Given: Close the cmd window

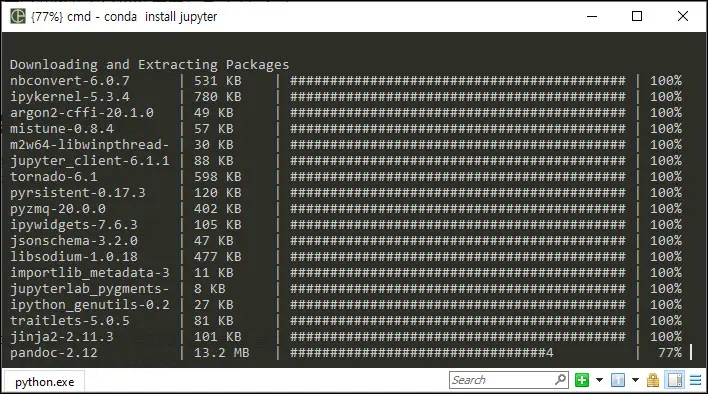Looking at the screenshot, I should [x=683, y=16].
